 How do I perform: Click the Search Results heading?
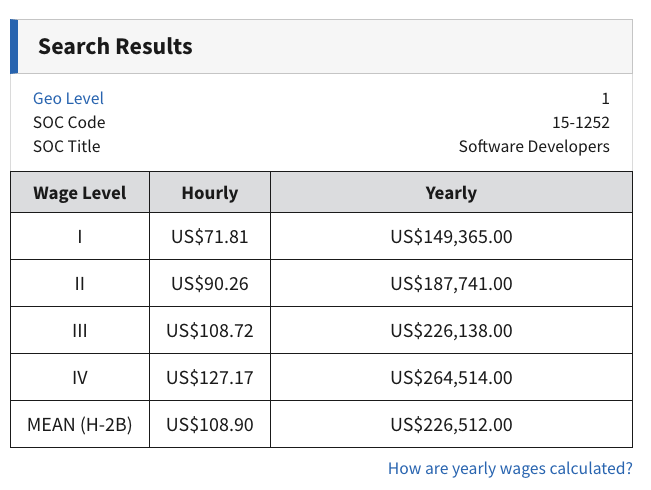click(115, 46)
